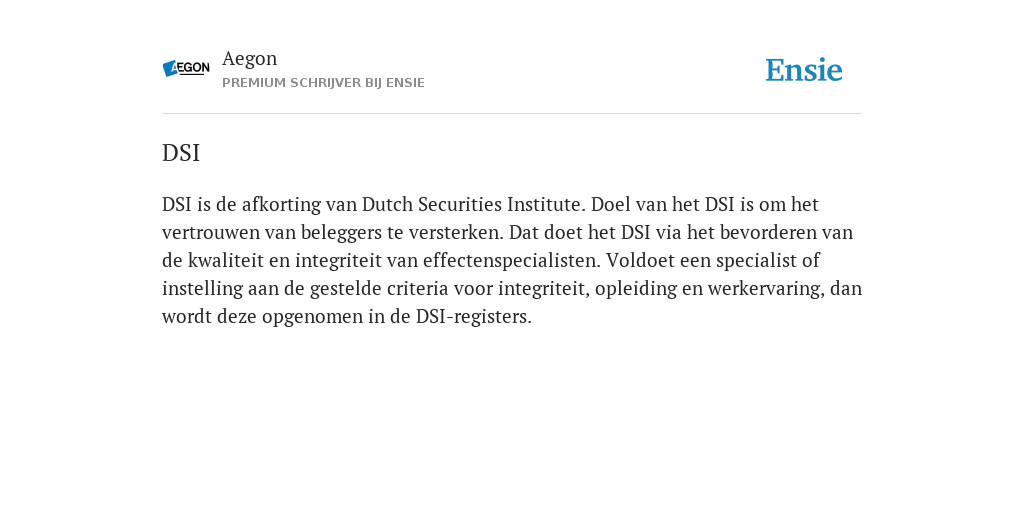The width and height of the screenshot is (1024, 512).
Task: Select the DSI heading title
Action: (181, 153)
